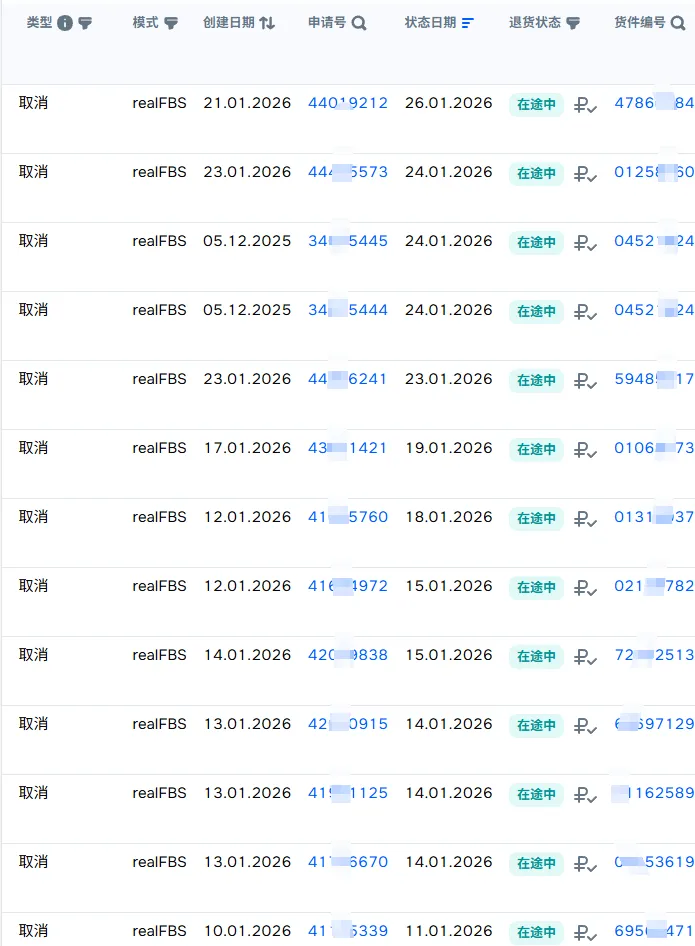Click the ruble icon in the 18.01.2026 row
Viewport: 695px width, 946px height.
point(585,518)
